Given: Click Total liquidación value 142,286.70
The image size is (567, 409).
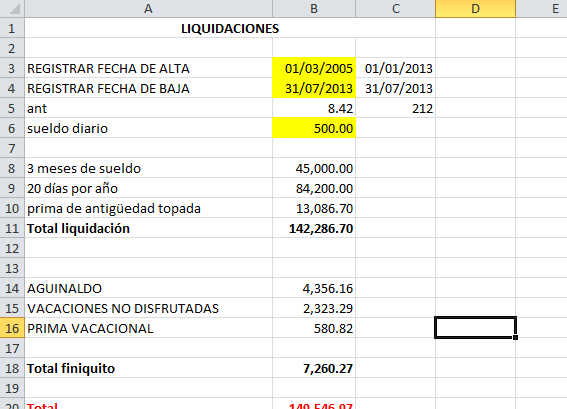Looking at the screenshot, I should click(x=314, y=228).
